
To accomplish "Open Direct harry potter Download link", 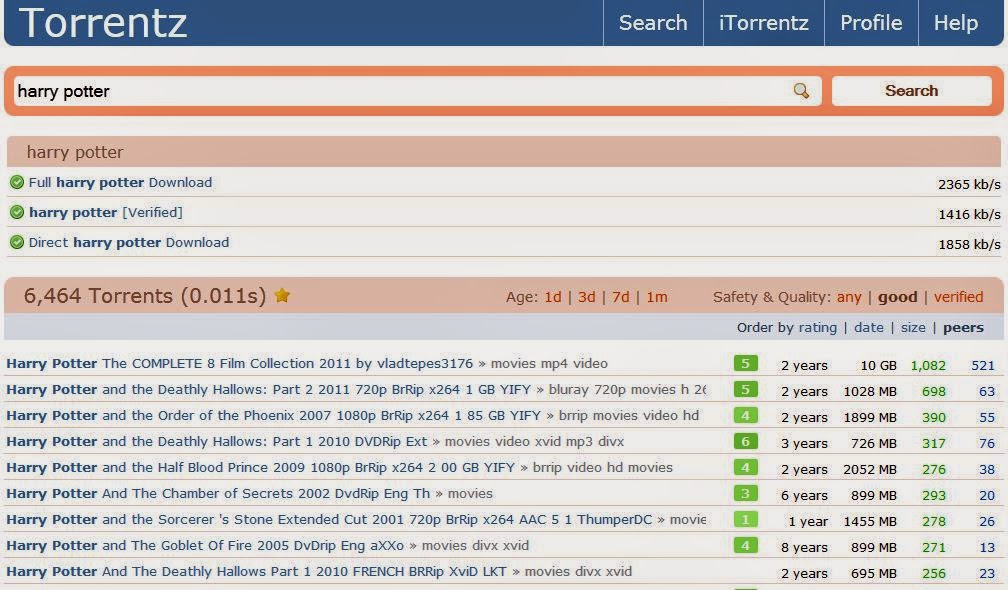I will (x=129, y=242).
